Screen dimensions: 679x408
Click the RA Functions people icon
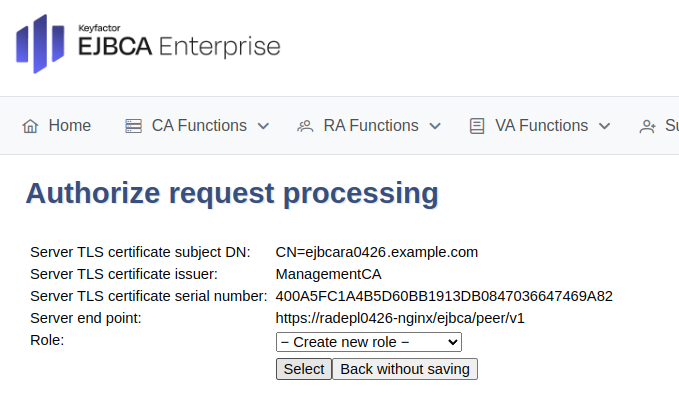click(305, 126)
